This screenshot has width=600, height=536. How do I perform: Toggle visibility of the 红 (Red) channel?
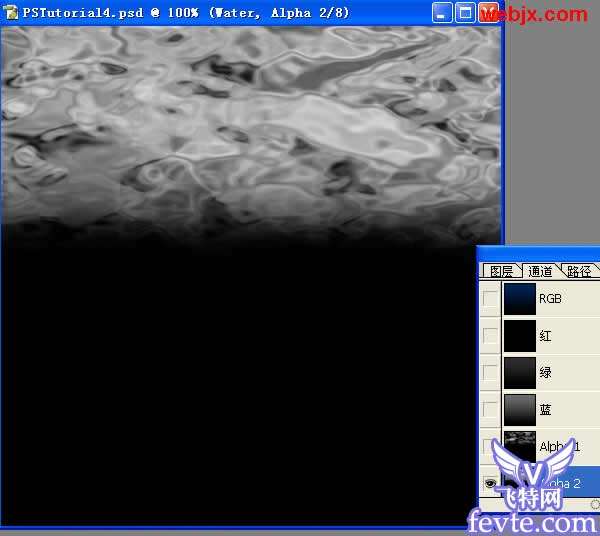tap(490, 336)
